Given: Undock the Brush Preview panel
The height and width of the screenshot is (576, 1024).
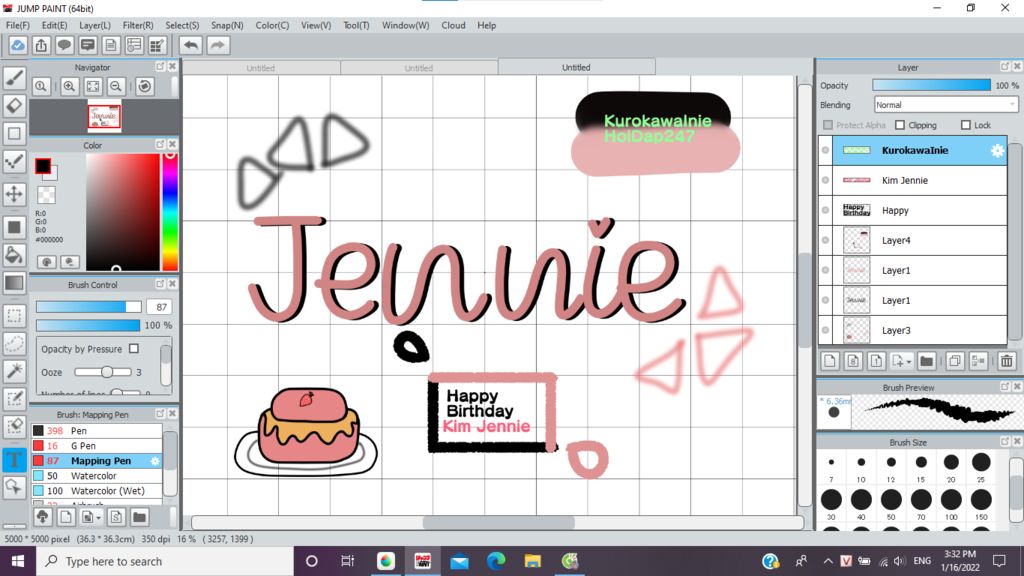Looking at the screenshot, I should click(1005, 387).
